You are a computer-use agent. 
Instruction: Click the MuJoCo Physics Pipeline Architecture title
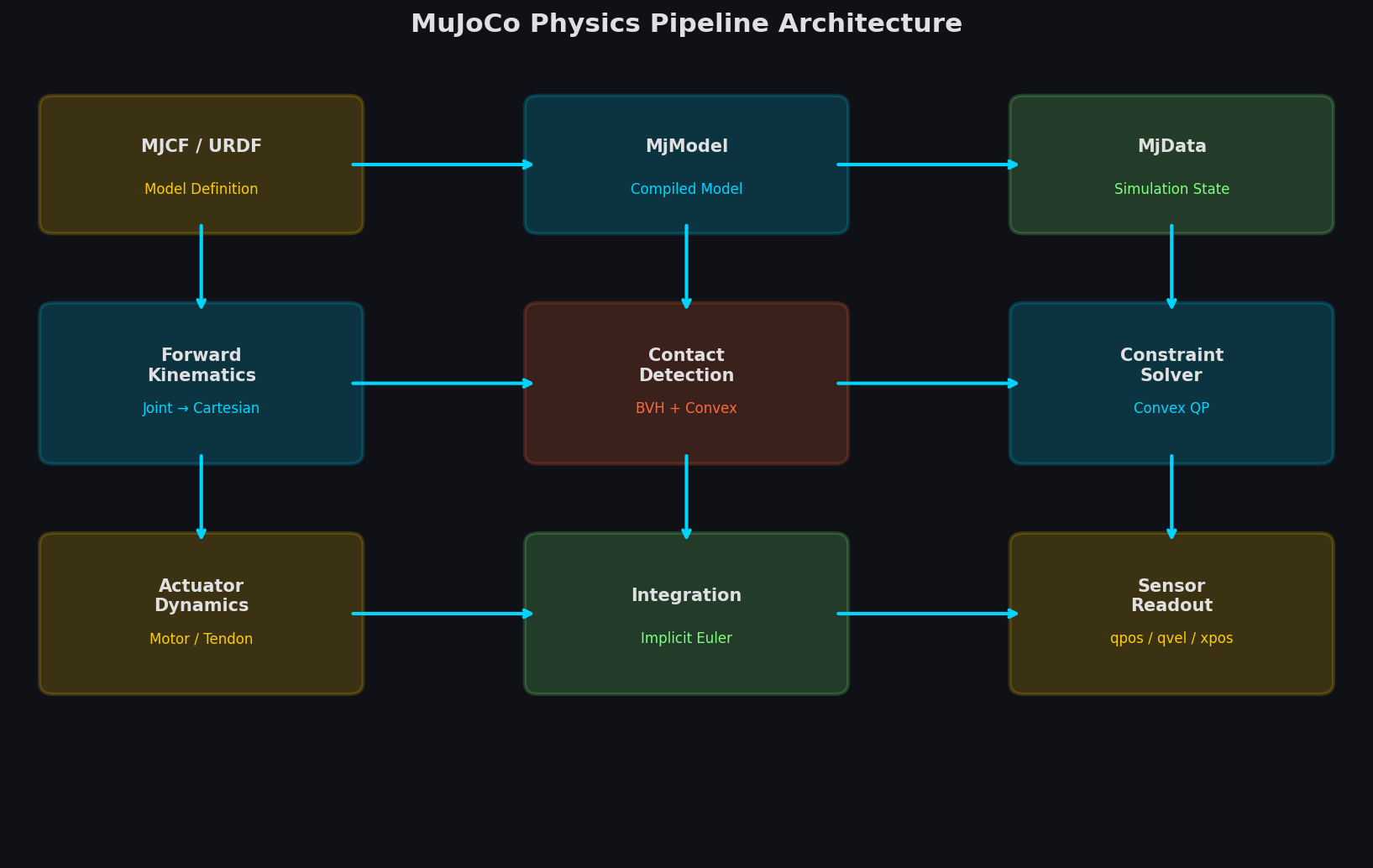point(686,24)
